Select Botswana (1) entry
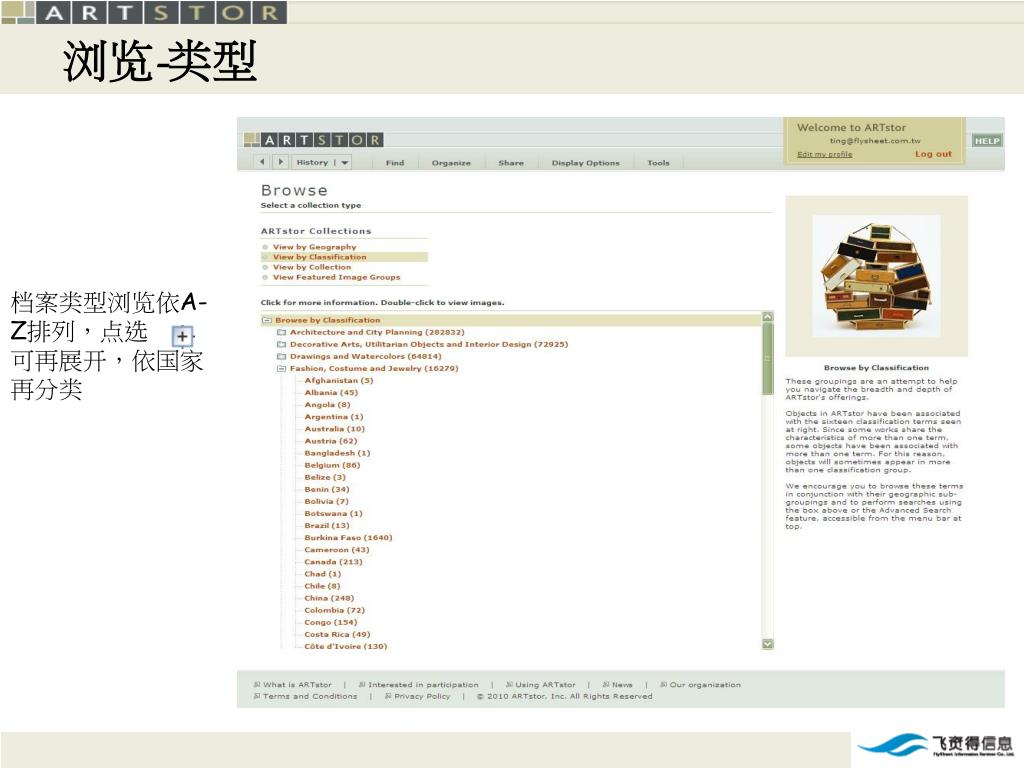The height and width of the screenshot is (768, 1024). pos(333,513)
